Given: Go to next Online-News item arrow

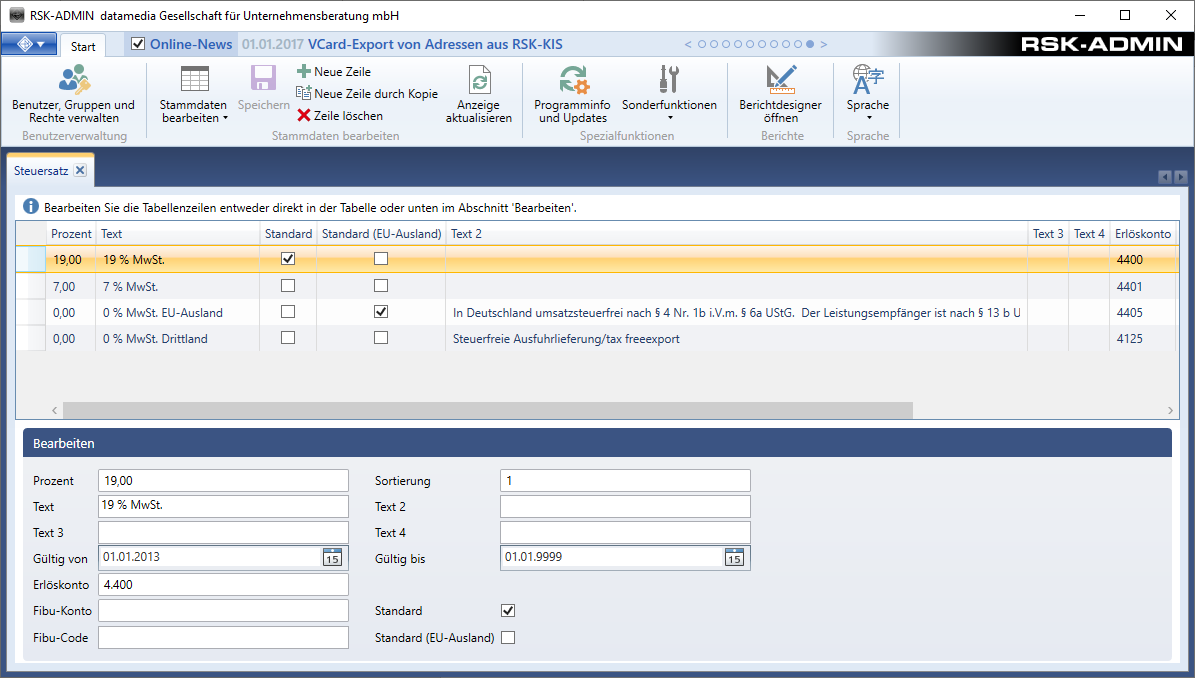Looking at the screenshot, I should [x=824, y=44].
